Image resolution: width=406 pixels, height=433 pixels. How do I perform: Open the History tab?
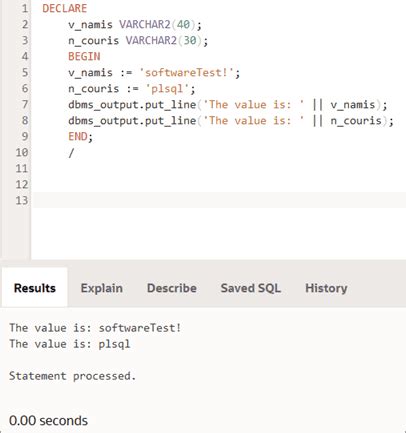coord(326,288)
